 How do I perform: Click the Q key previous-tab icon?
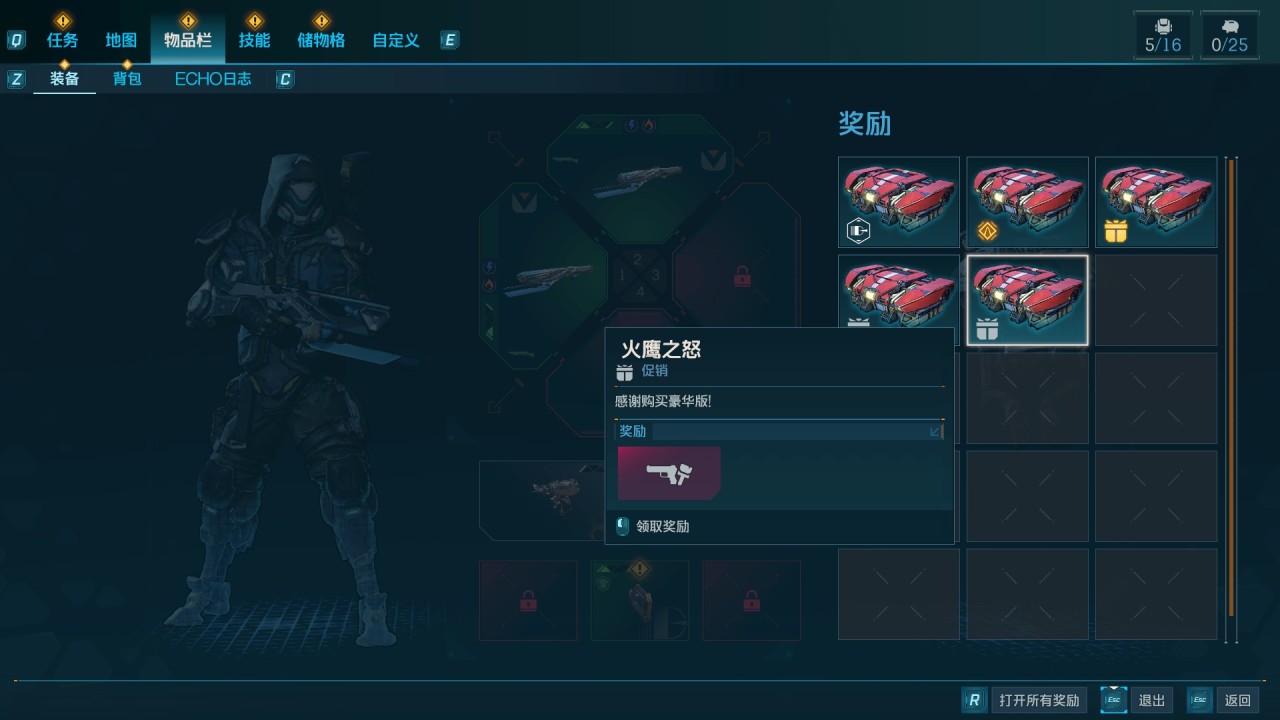[17, 40]
